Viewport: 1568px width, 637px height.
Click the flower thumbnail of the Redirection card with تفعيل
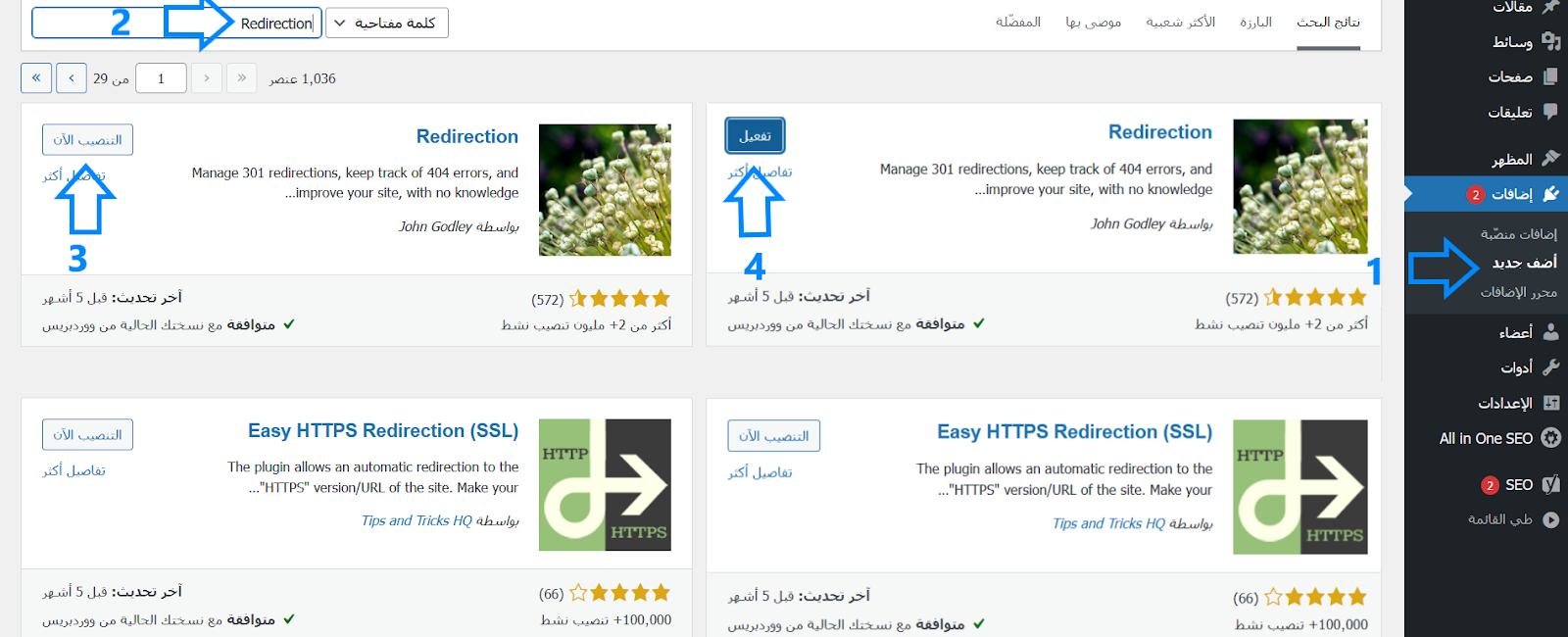pyautogui.click(x=1300, y=187)
